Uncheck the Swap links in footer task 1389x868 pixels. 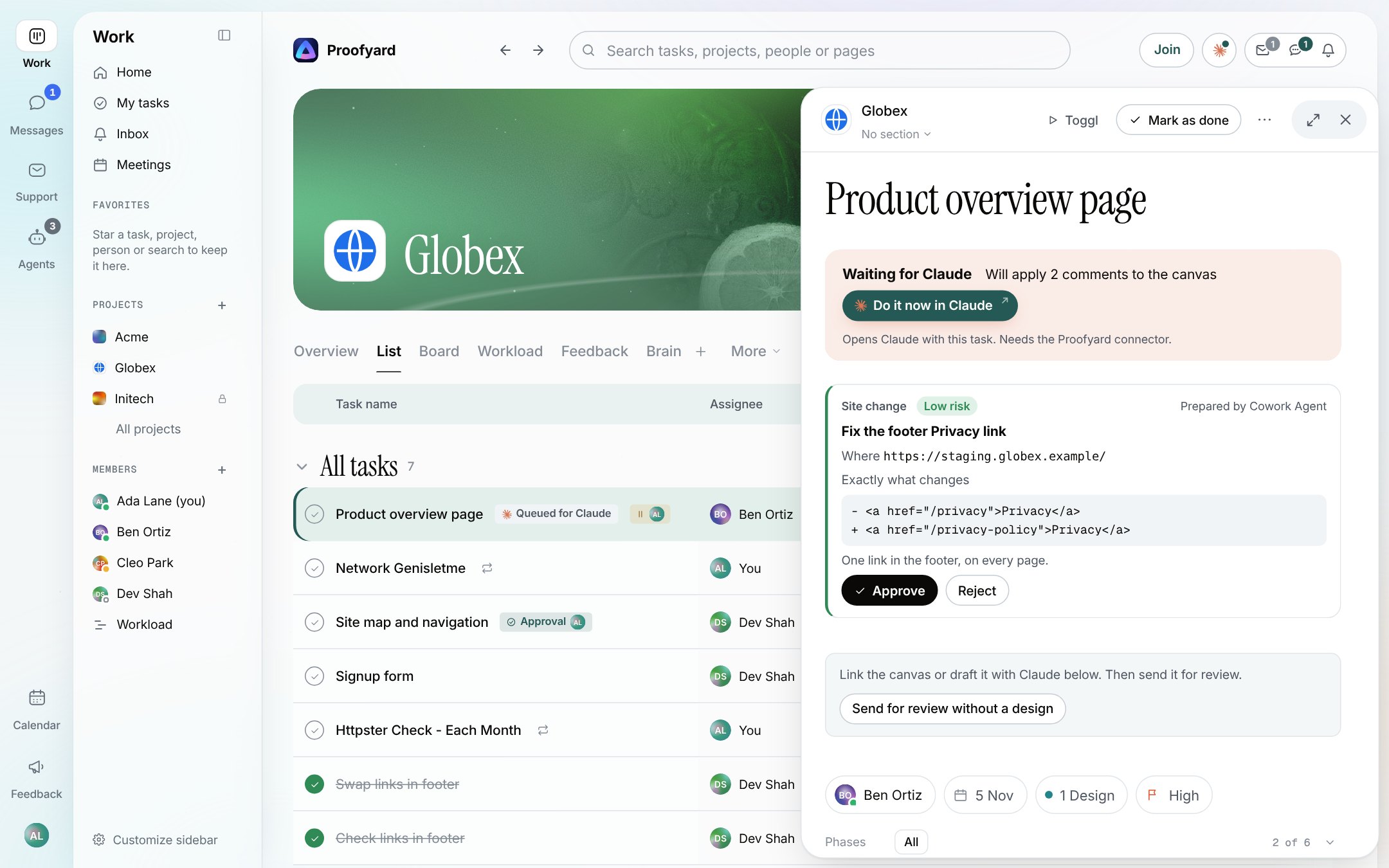[314, 784]
